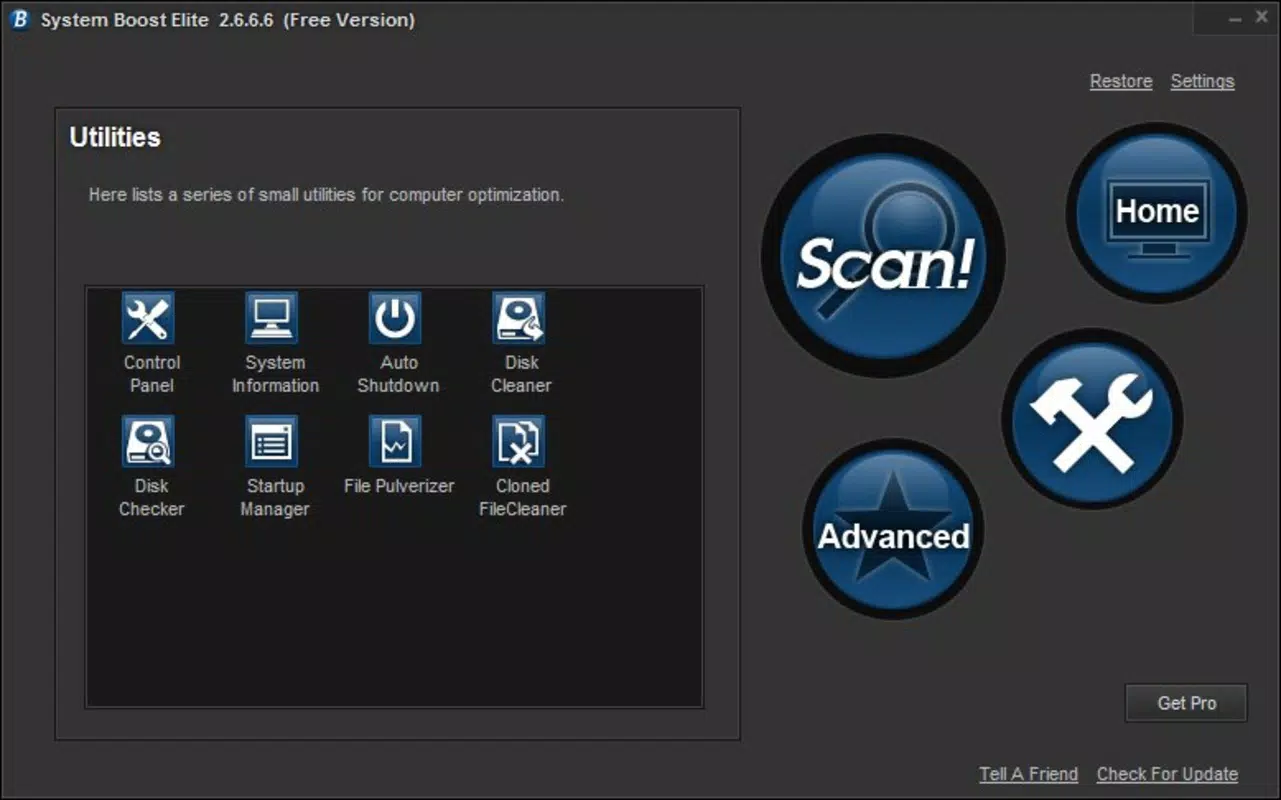Viewport: 1281px width, 800px height.
Task: Open the Control Panel utility icon
Action: (x=148, y=318)
